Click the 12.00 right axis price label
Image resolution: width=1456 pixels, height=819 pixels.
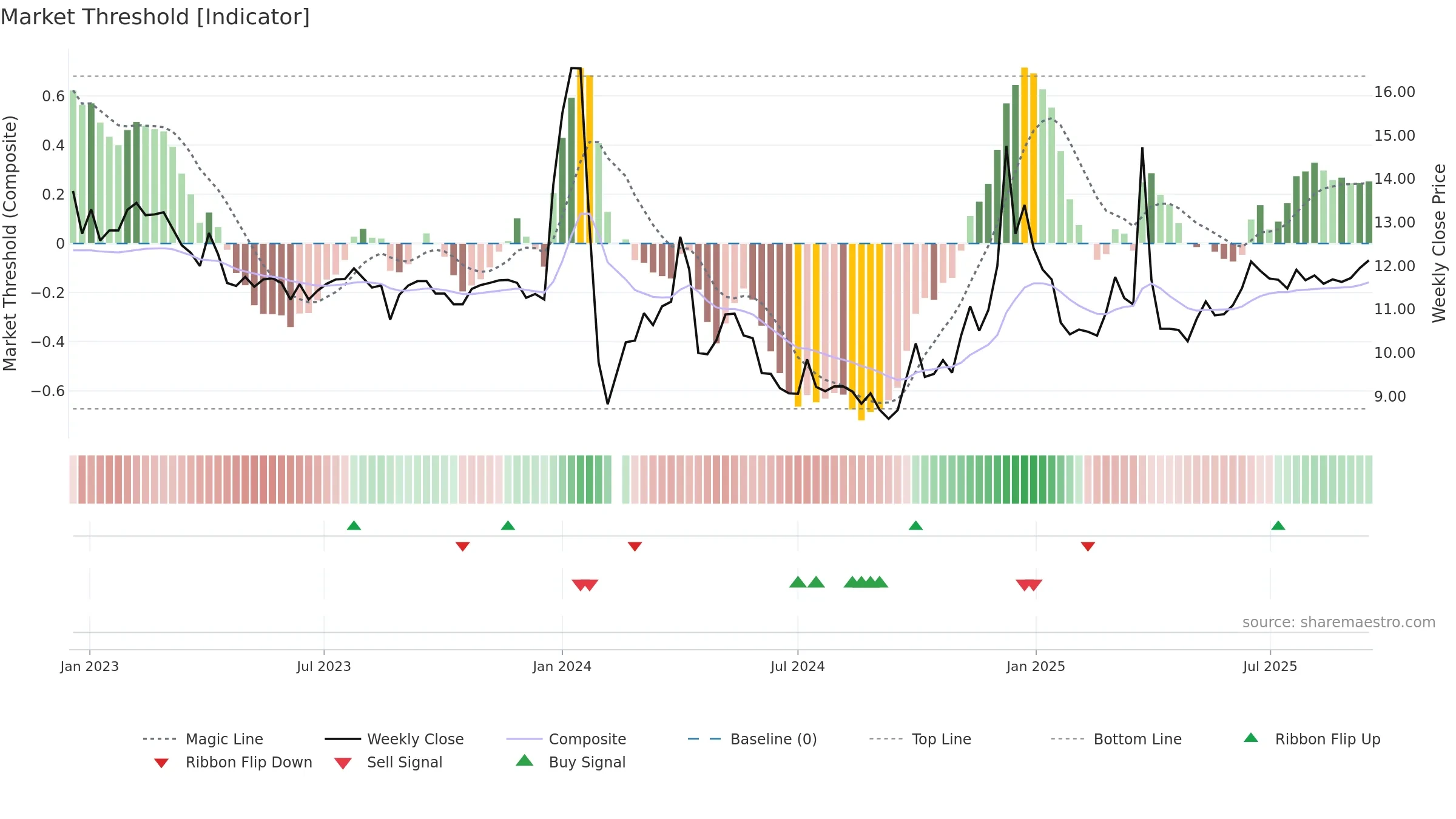1395,266
